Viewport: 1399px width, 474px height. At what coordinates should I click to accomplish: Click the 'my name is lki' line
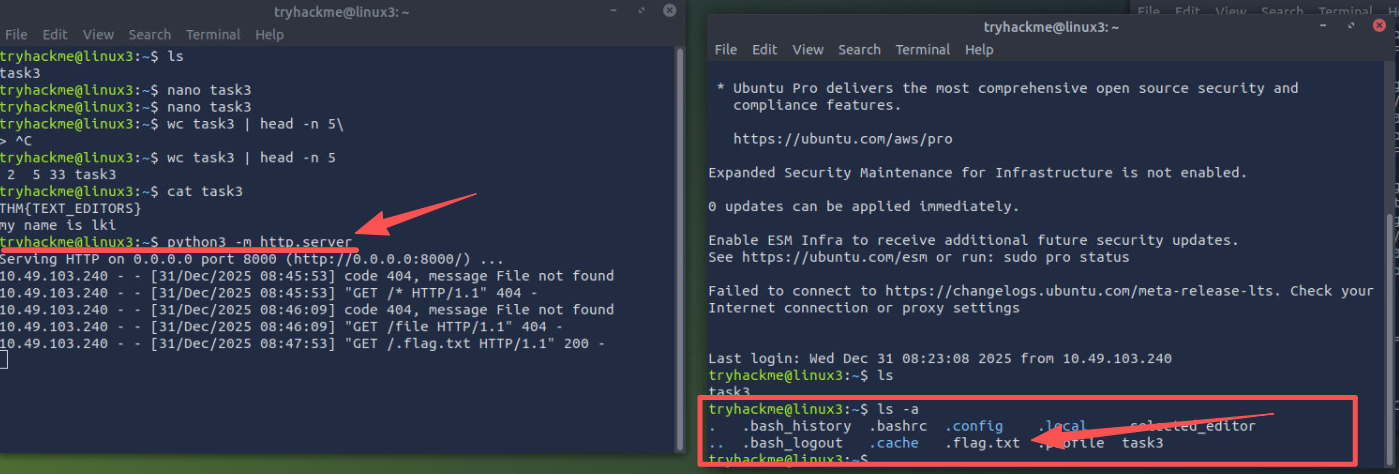pos(59,225)
